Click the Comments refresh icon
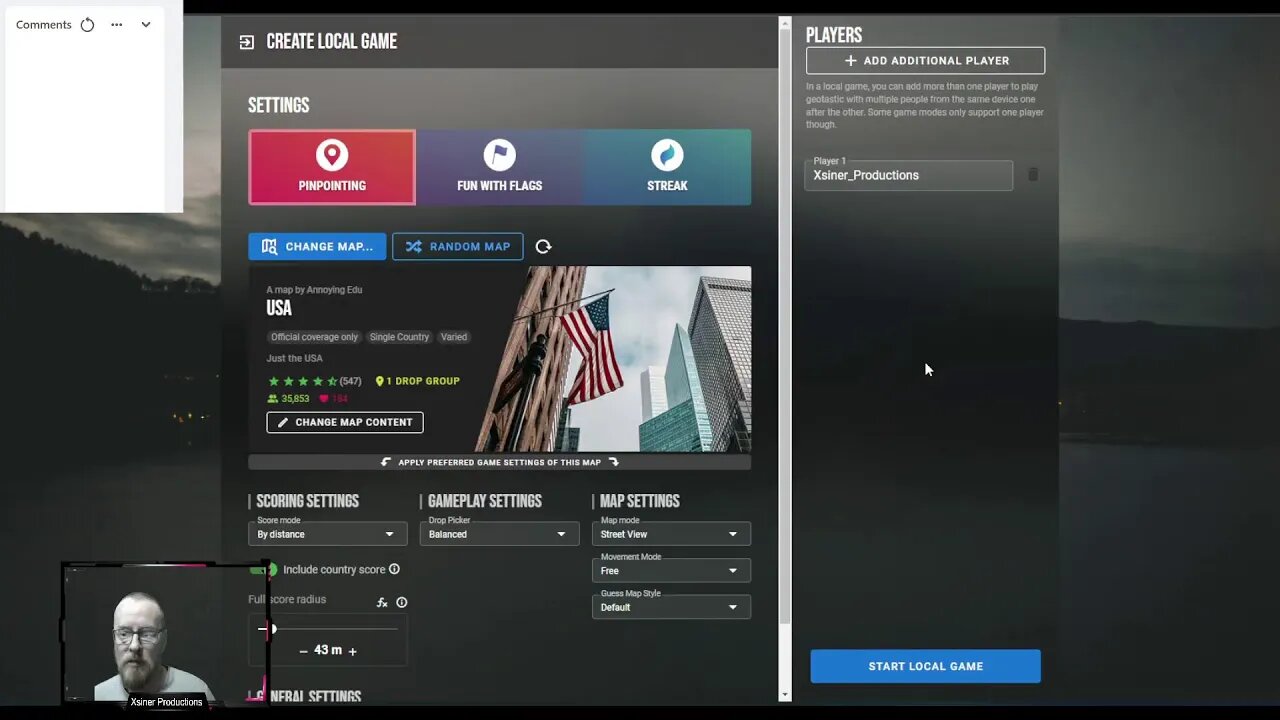The height and width of the screenshot is (720, 1280). point(87,25)
